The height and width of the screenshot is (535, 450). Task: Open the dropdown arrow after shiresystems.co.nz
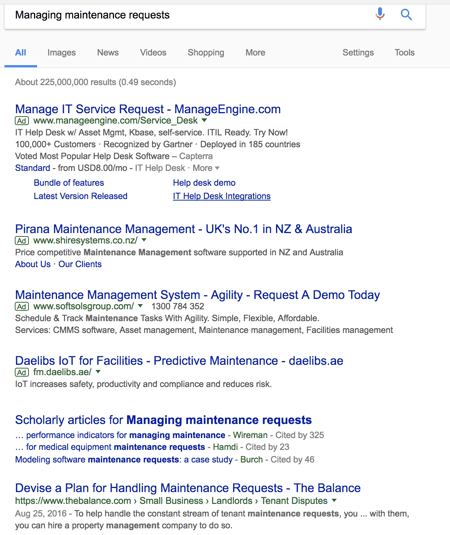click(144, 240)
